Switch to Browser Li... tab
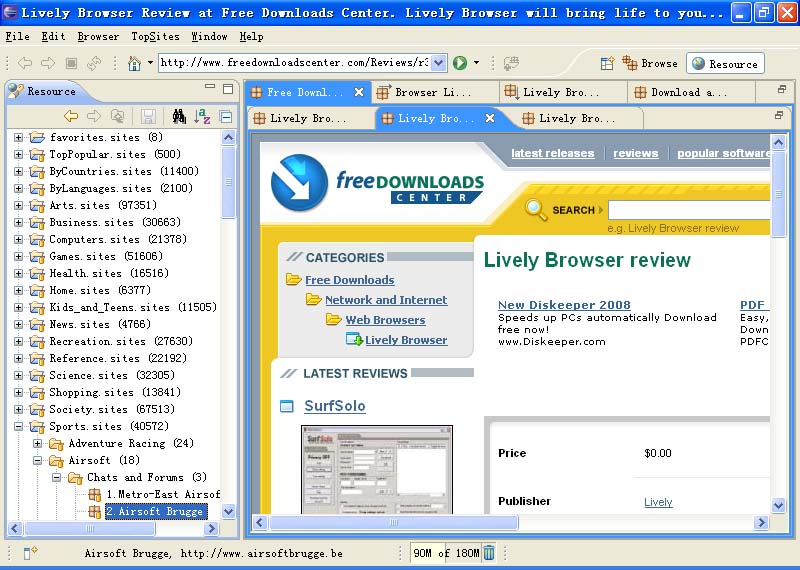The height and width of the screenshot is (570, 800). pos(434,92)
